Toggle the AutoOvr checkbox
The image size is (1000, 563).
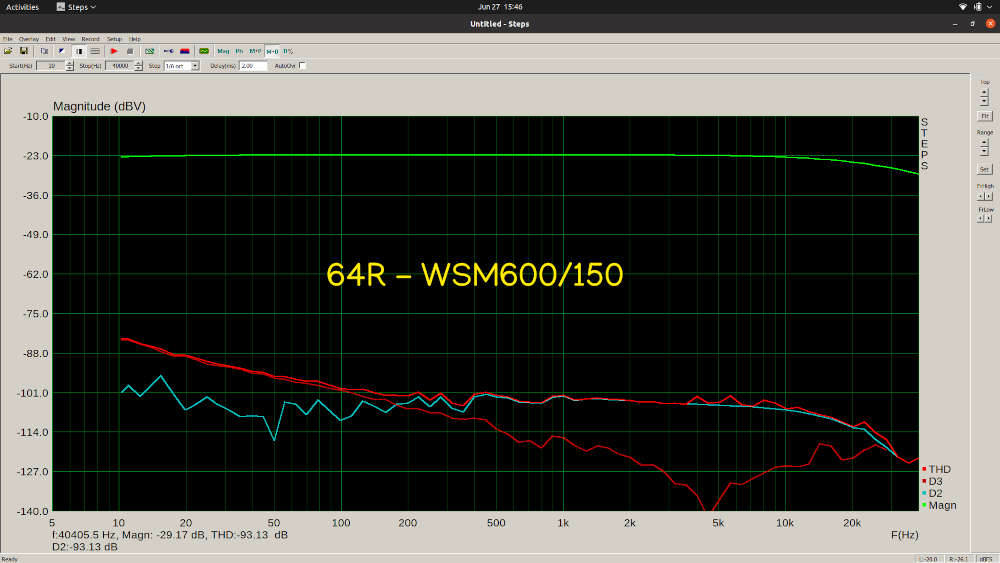302,66
